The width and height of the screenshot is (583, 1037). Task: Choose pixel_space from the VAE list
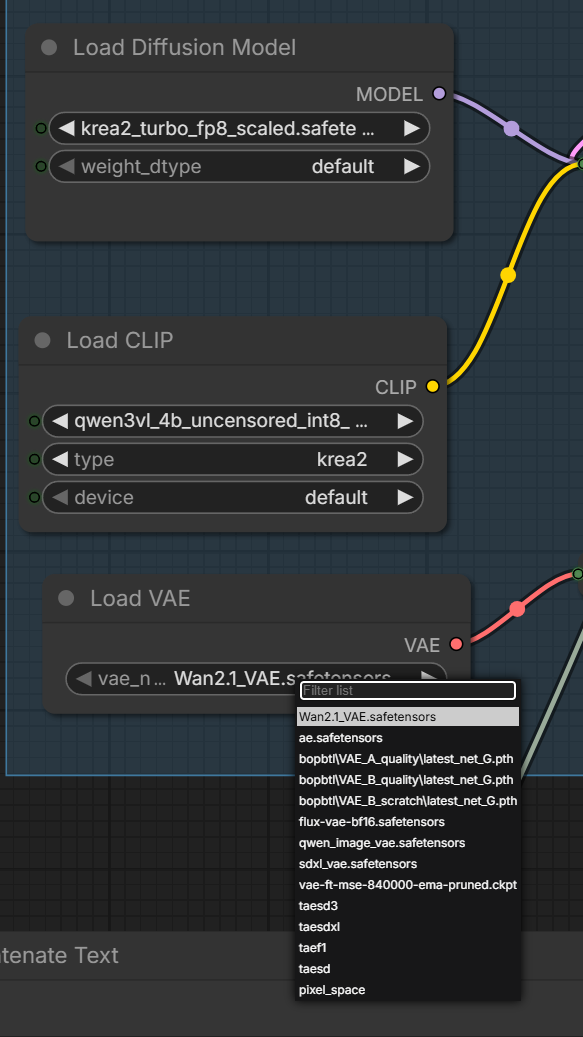[x=408, y=990]
